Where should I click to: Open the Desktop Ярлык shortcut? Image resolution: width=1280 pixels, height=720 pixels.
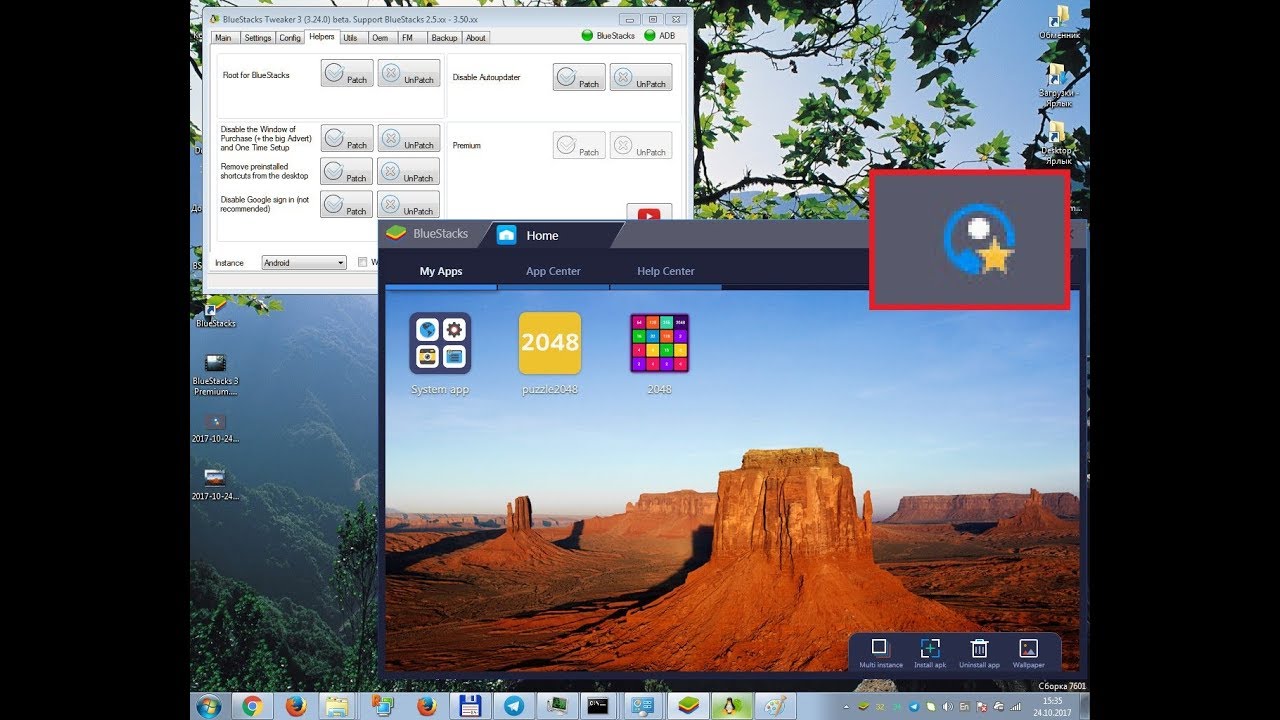point(1058,143)
